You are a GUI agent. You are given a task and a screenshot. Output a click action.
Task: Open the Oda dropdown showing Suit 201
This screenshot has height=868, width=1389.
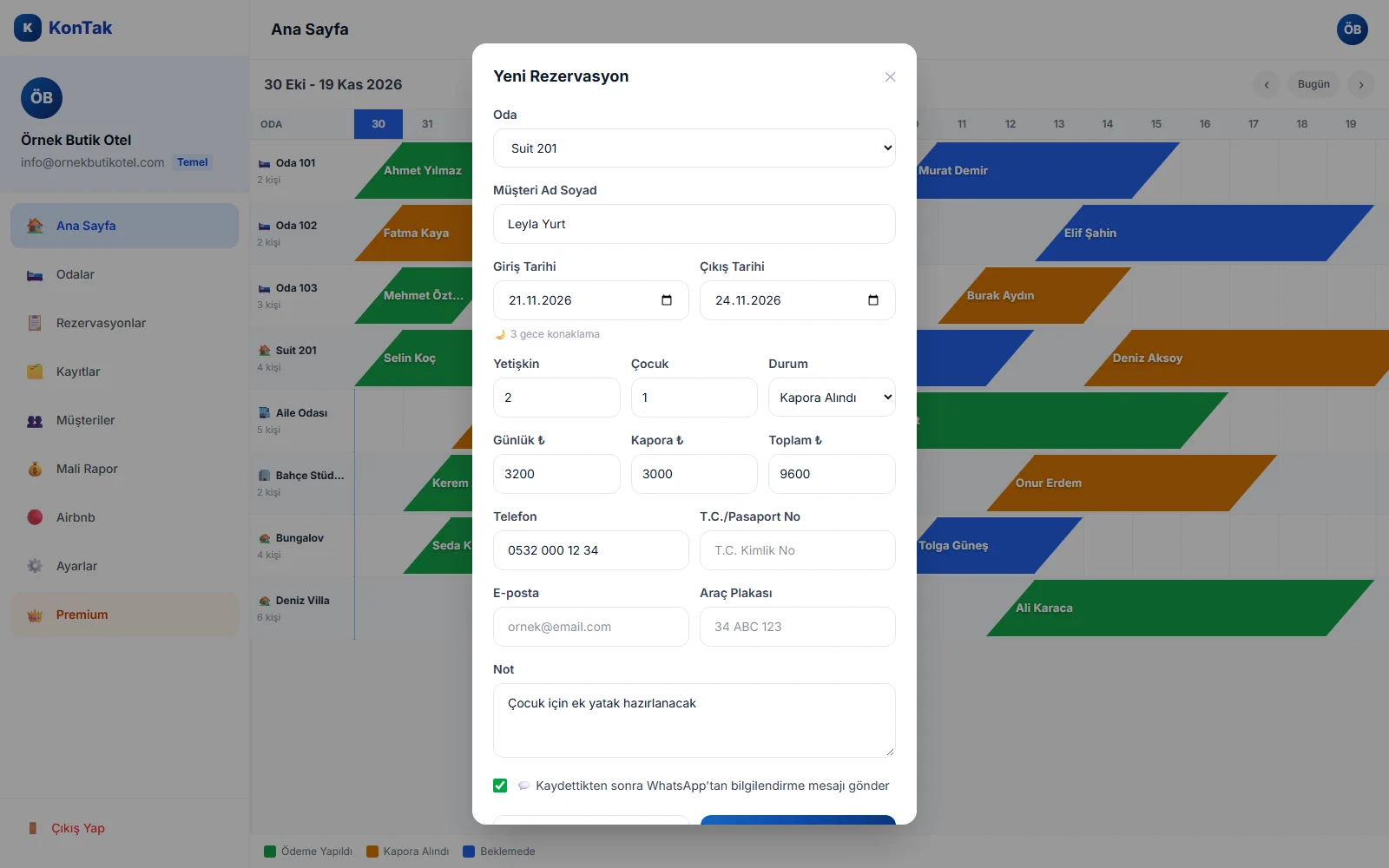[694, 148]
